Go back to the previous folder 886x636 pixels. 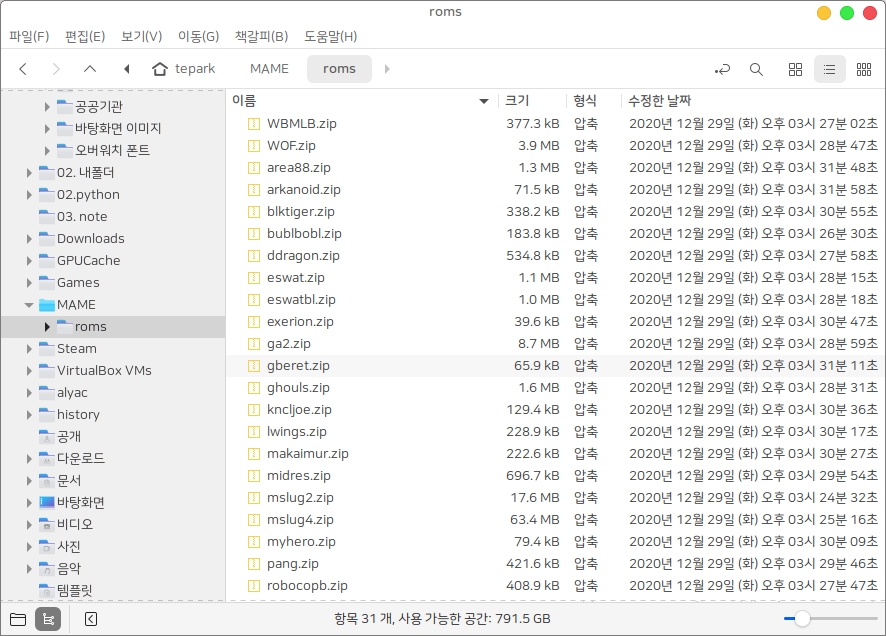tap(23, 69)
